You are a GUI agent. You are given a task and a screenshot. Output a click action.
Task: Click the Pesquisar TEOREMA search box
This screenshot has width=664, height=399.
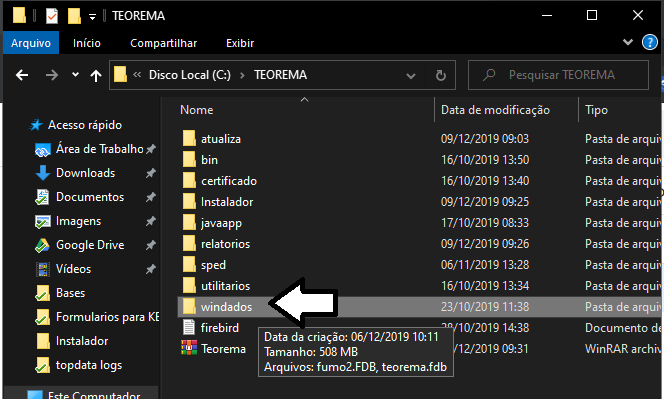point(558,75)
